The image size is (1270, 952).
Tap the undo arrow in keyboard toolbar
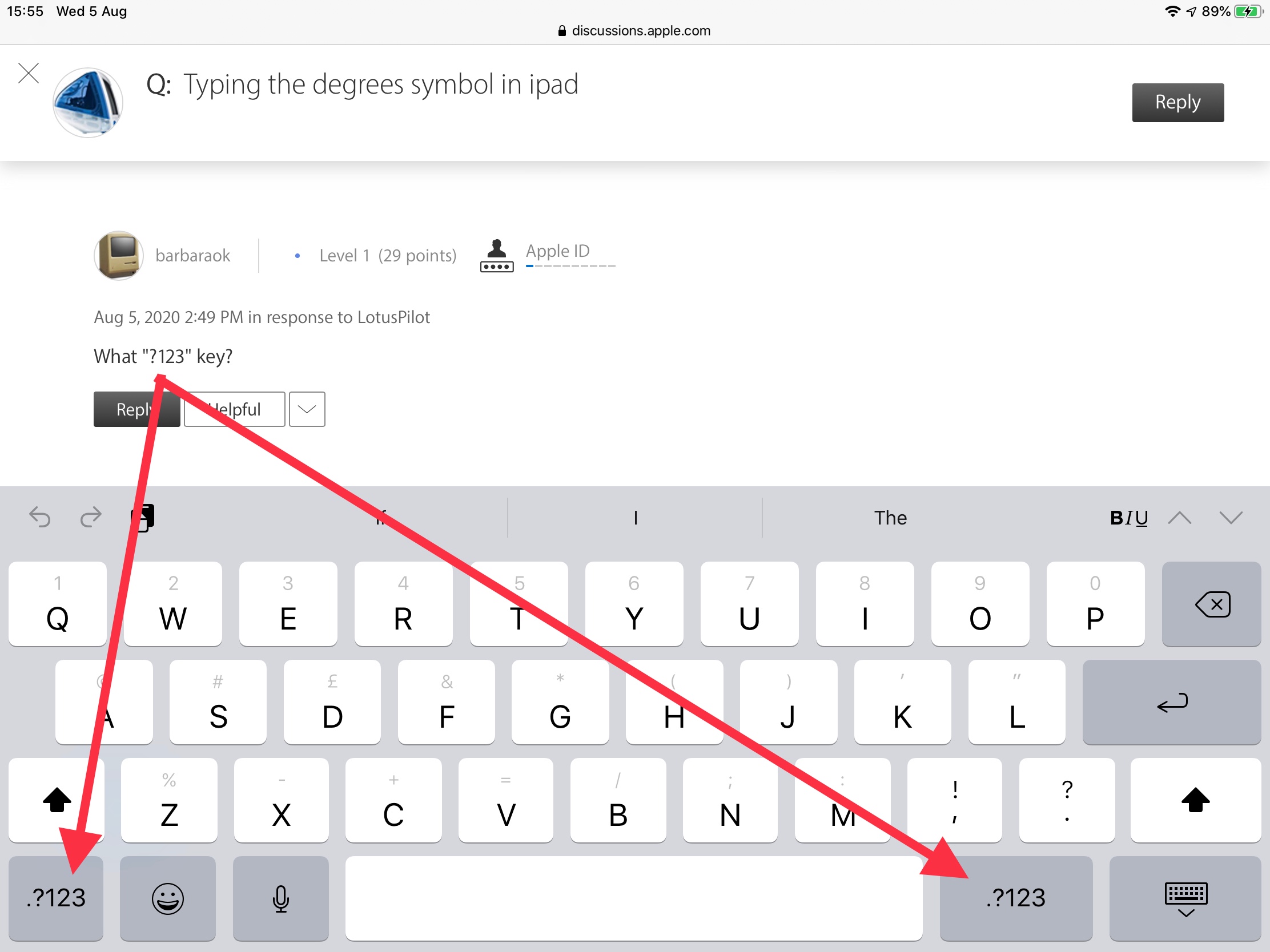click(40, 518)
